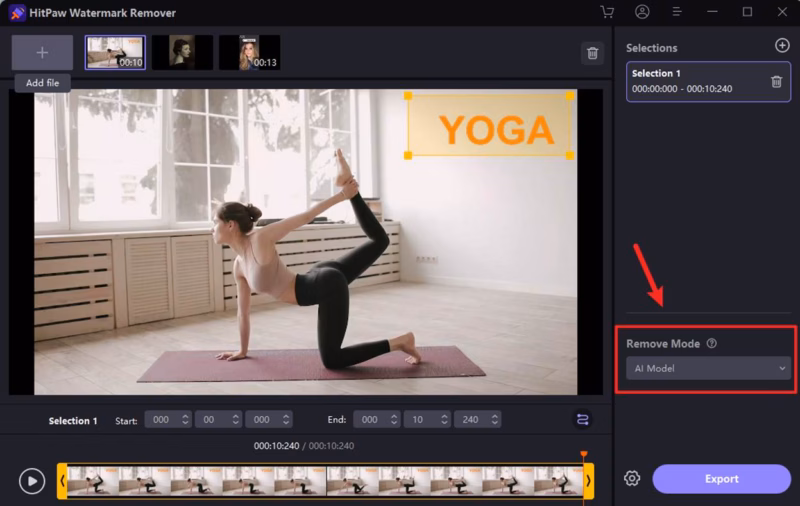Click the right timeline trim handle
800x506 pixels.
[x=588, y=480]
